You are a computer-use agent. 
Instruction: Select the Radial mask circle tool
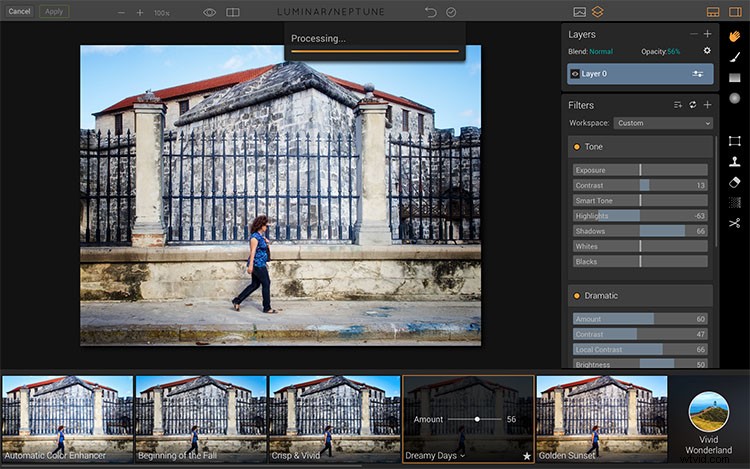pyautogui.click(x=735, y=98)
